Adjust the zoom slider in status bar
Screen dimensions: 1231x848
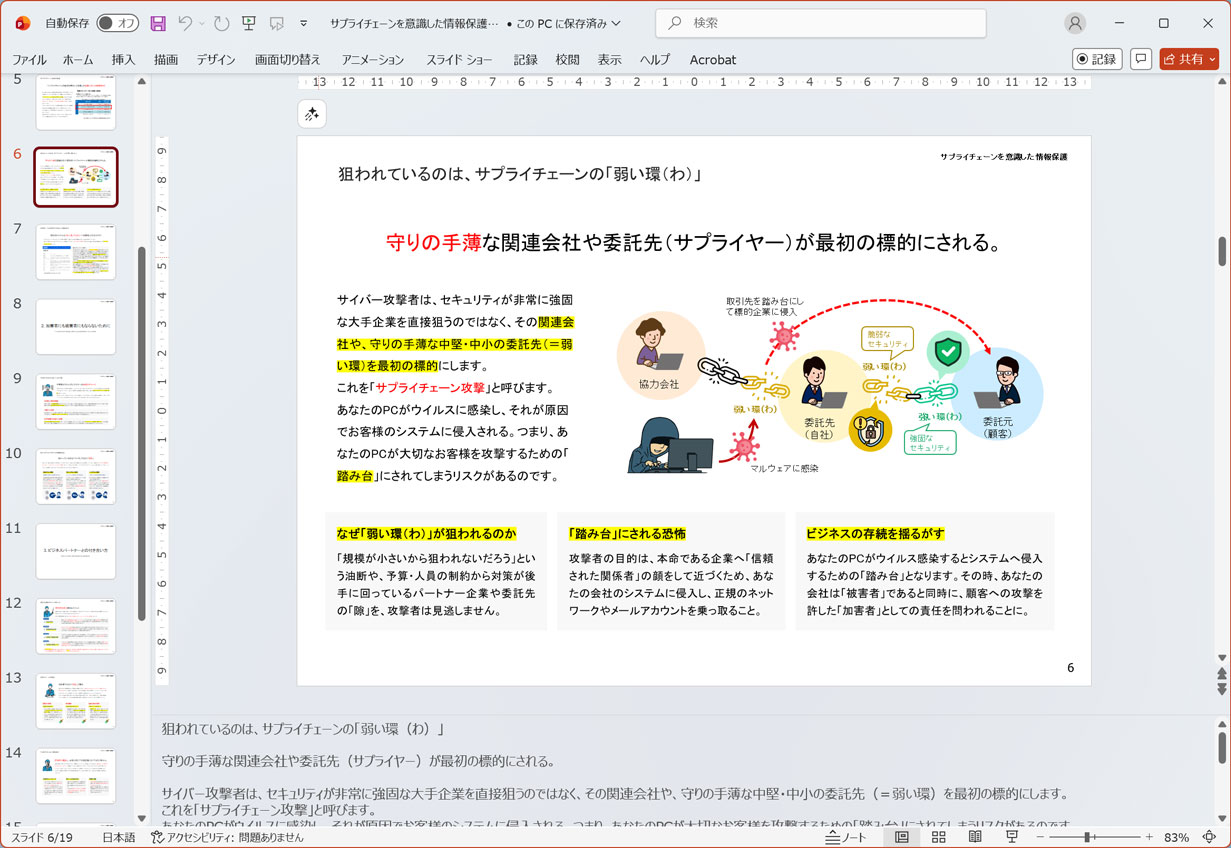(1087, 837)
